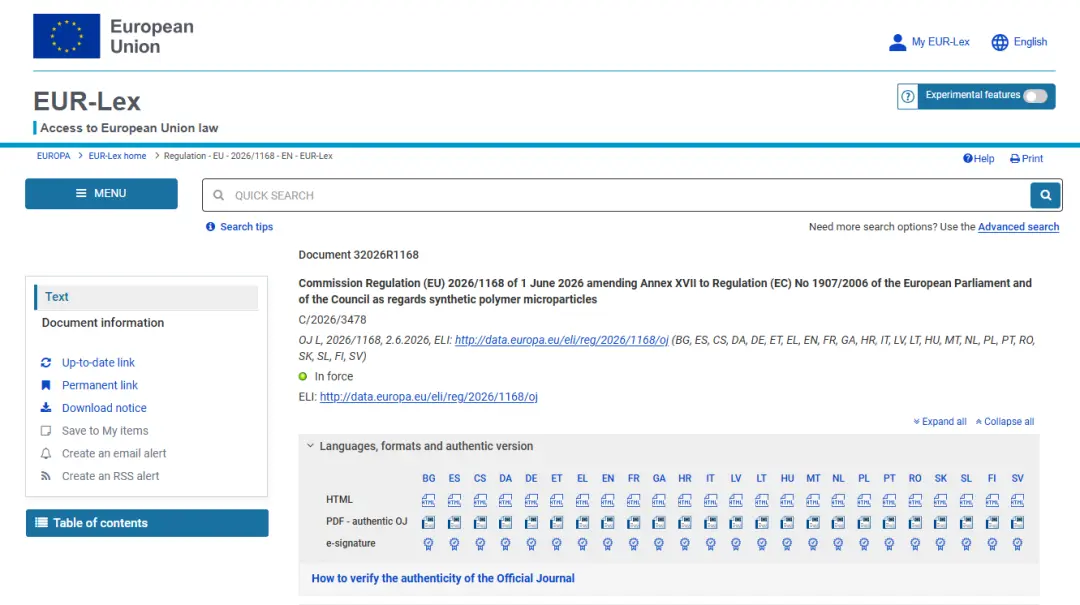Open My EUR-Lex account link
The image size is (1080, 605).
coord(940,42)
